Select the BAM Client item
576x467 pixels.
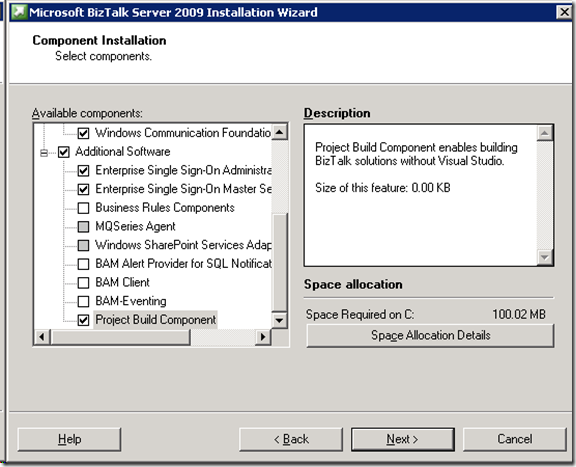coord(122,282)
